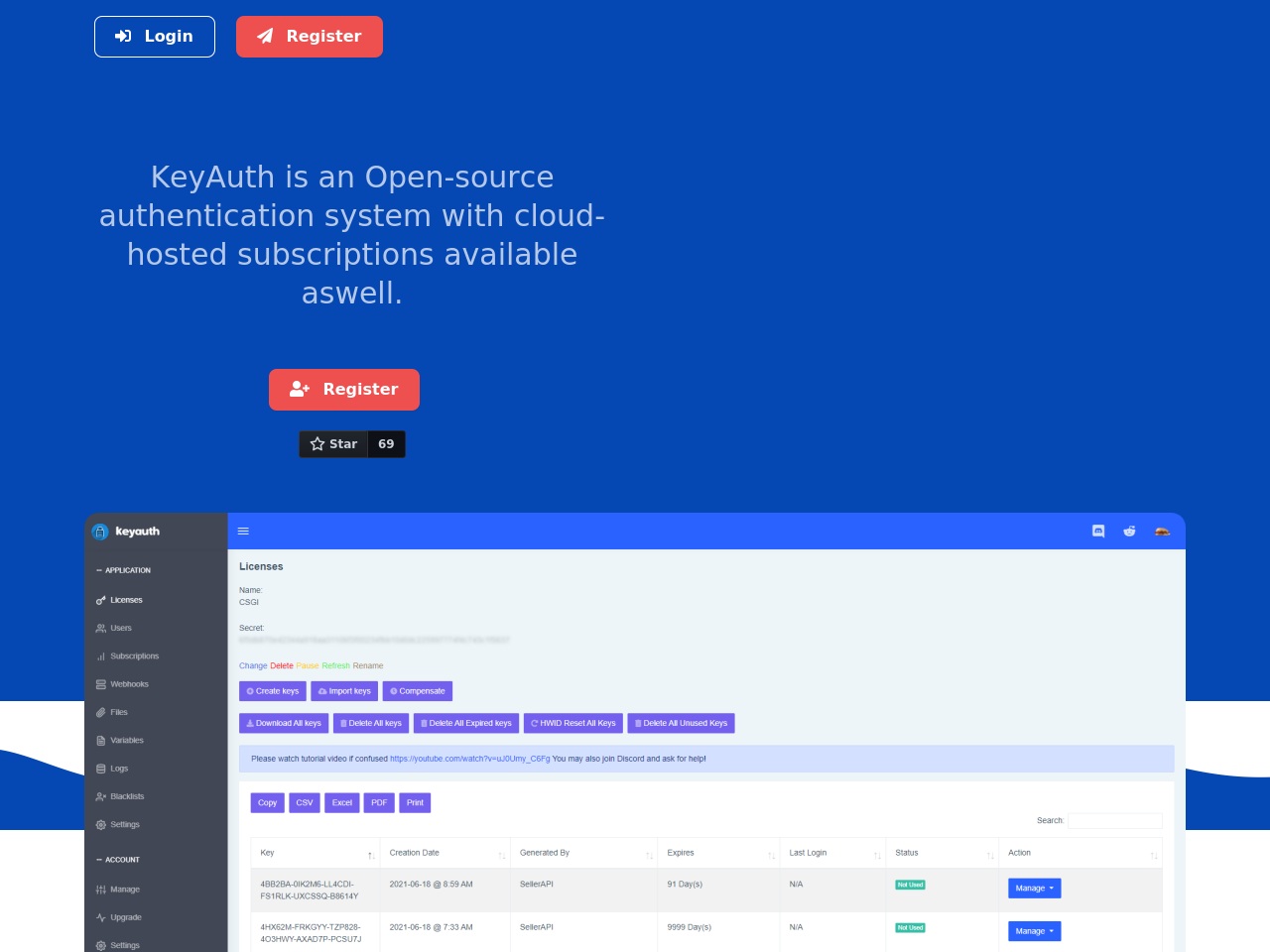Collapse the ACCOUNT sidebar section
The height and width of the screenshot is (952, 1270).
tap(117, 860)
